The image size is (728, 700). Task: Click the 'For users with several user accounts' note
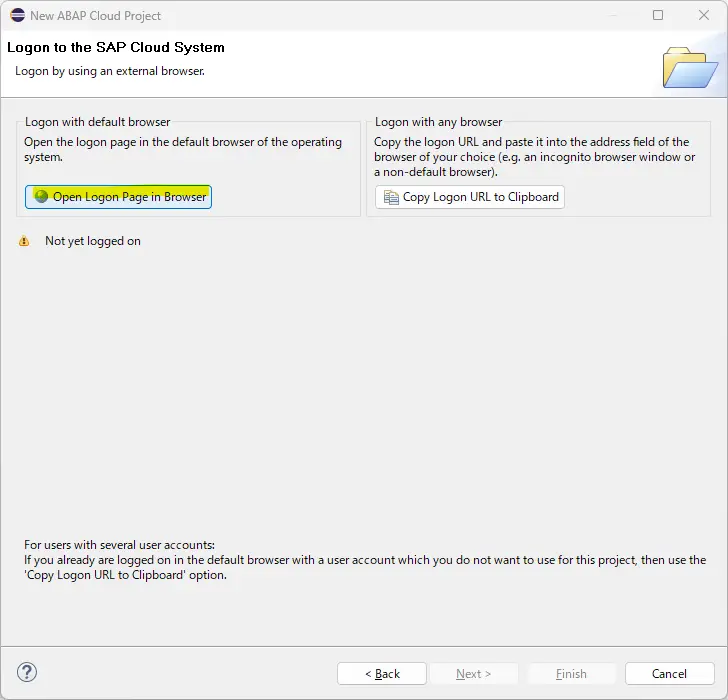click(365, 560)
